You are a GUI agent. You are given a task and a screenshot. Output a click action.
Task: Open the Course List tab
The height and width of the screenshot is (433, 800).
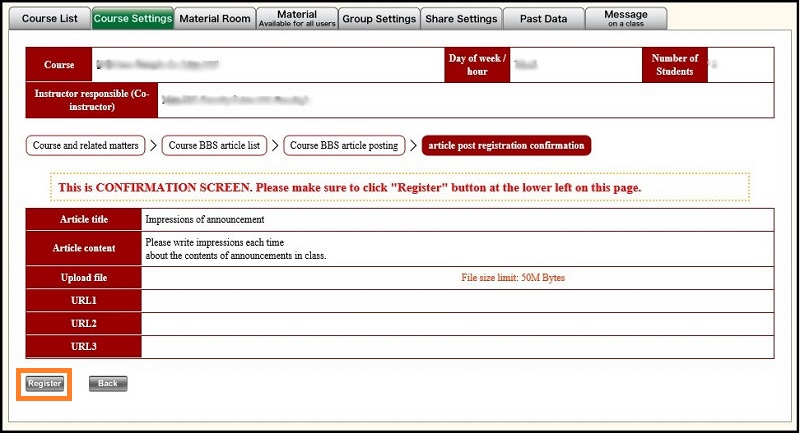click(x=50, y=18)
